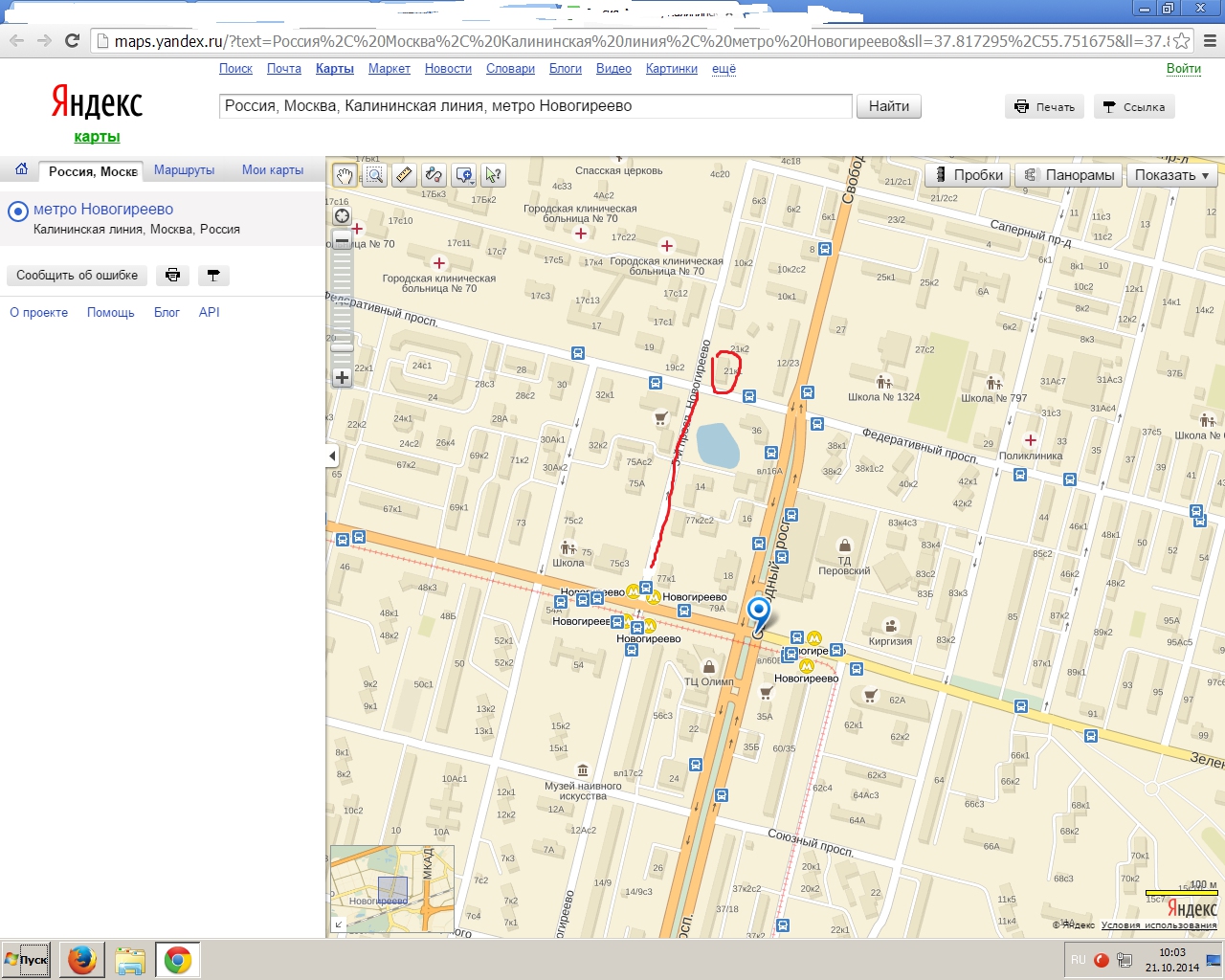Click the Поликлиника red cross icon

(x=1030, y=441)
